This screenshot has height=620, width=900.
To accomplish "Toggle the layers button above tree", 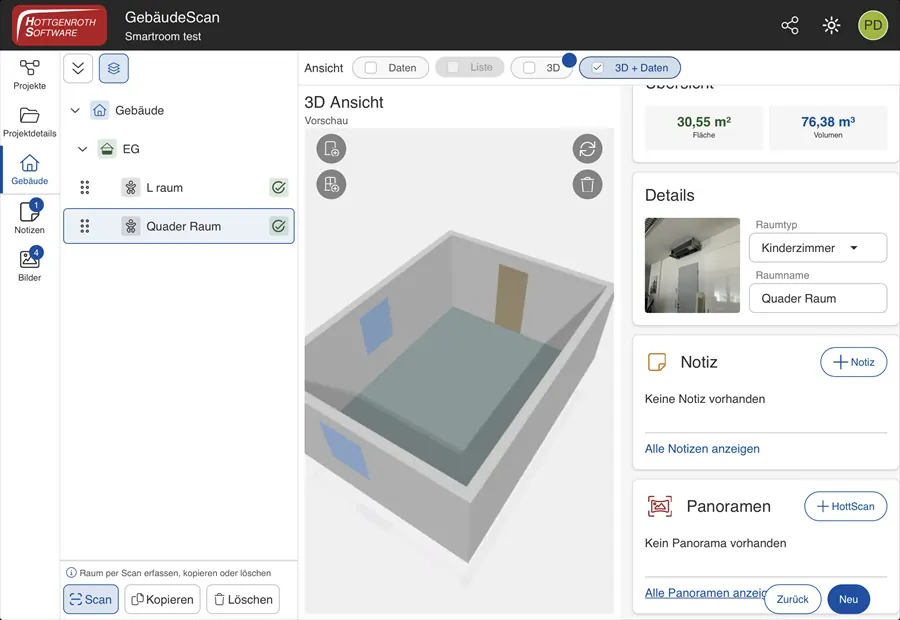I will (114, 68).
